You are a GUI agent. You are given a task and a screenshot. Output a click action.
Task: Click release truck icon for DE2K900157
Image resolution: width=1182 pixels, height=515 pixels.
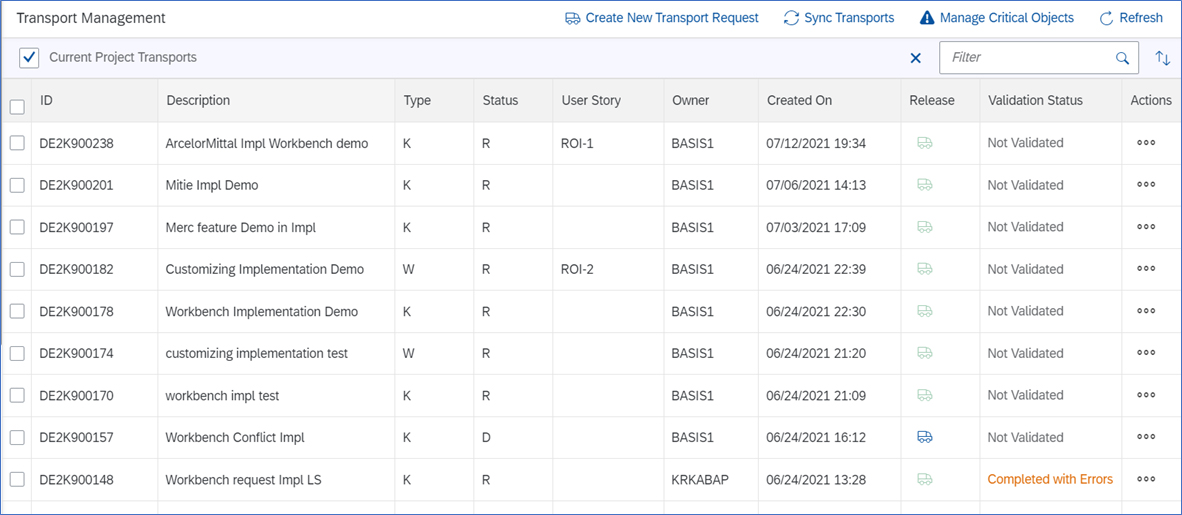click(x=924, y=437)
